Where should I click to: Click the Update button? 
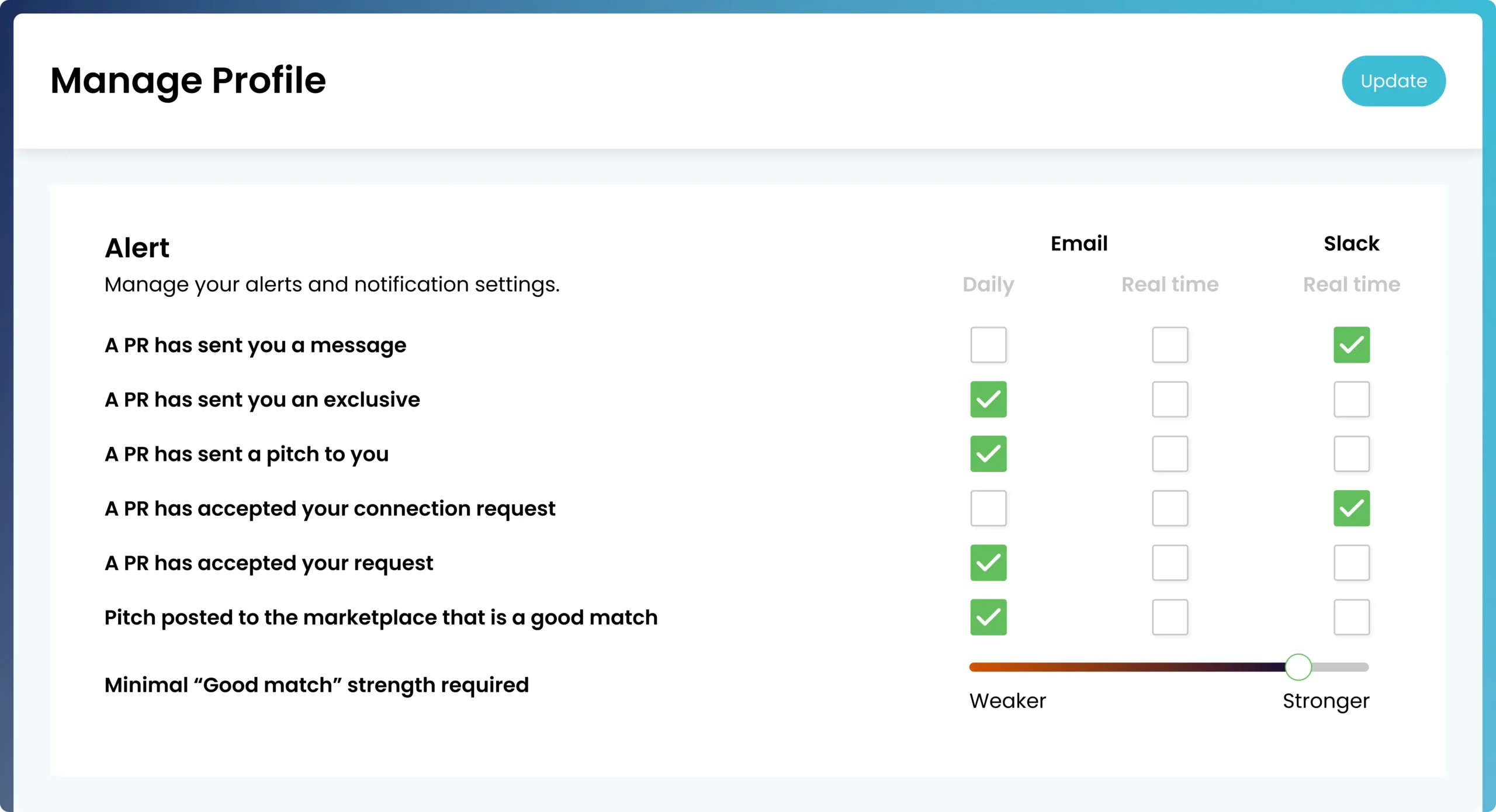(x=1393, y=81)
